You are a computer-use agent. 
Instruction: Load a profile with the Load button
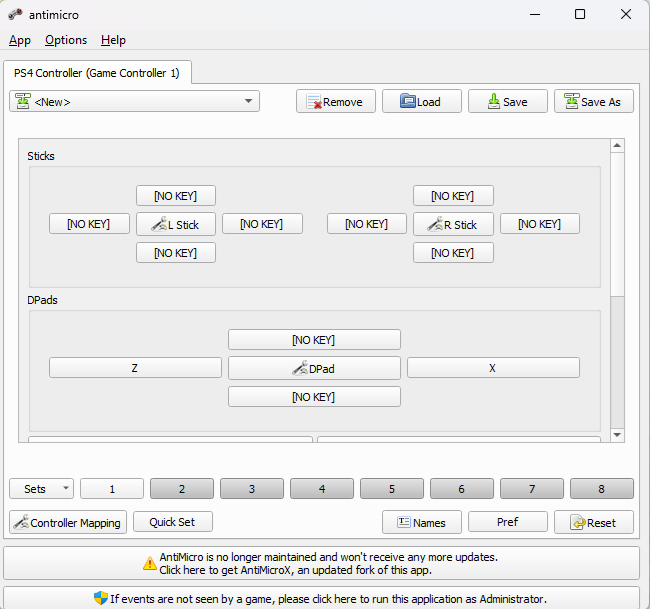[x=422, y=102]
